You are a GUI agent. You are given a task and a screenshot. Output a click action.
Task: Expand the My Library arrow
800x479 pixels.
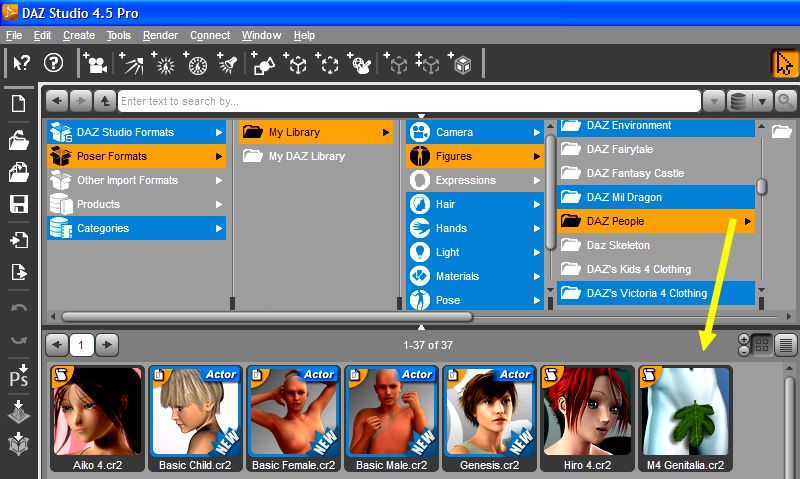(386, 133)
